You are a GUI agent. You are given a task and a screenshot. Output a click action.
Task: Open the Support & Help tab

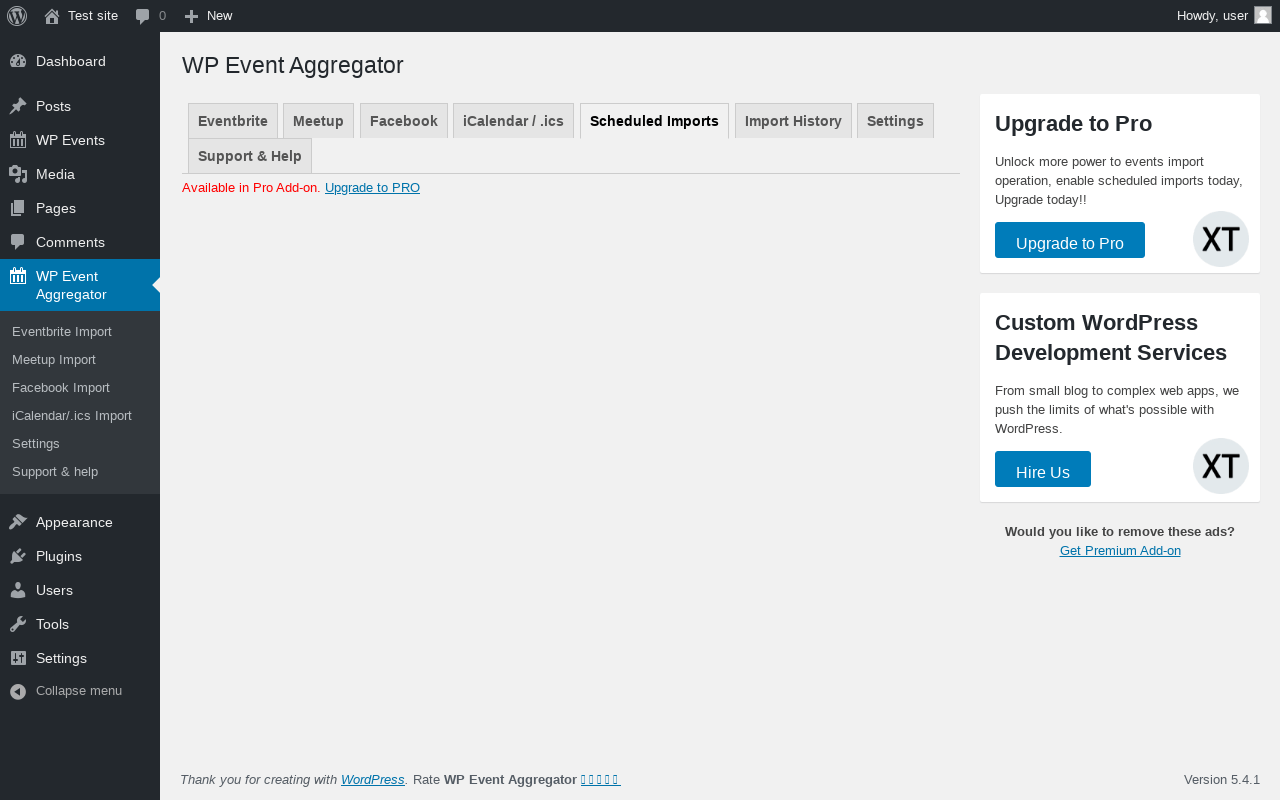pyautogui.click(x=250, y=156)
